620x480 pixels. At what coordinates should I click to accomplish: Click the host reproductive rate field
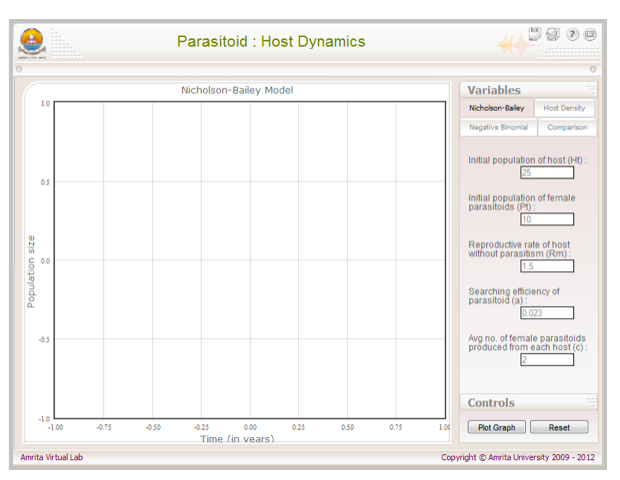click(547, 266)
